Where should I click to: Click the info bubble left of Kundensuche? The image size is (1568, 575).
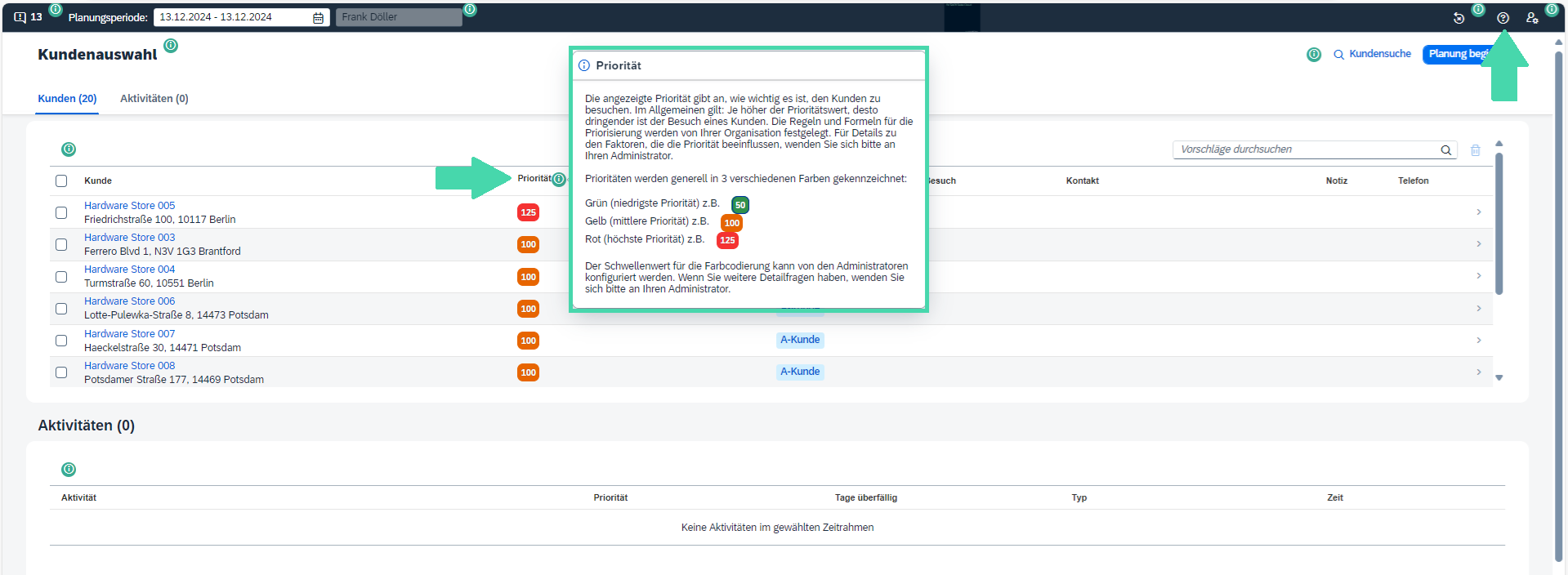[x=1314, y=55]
